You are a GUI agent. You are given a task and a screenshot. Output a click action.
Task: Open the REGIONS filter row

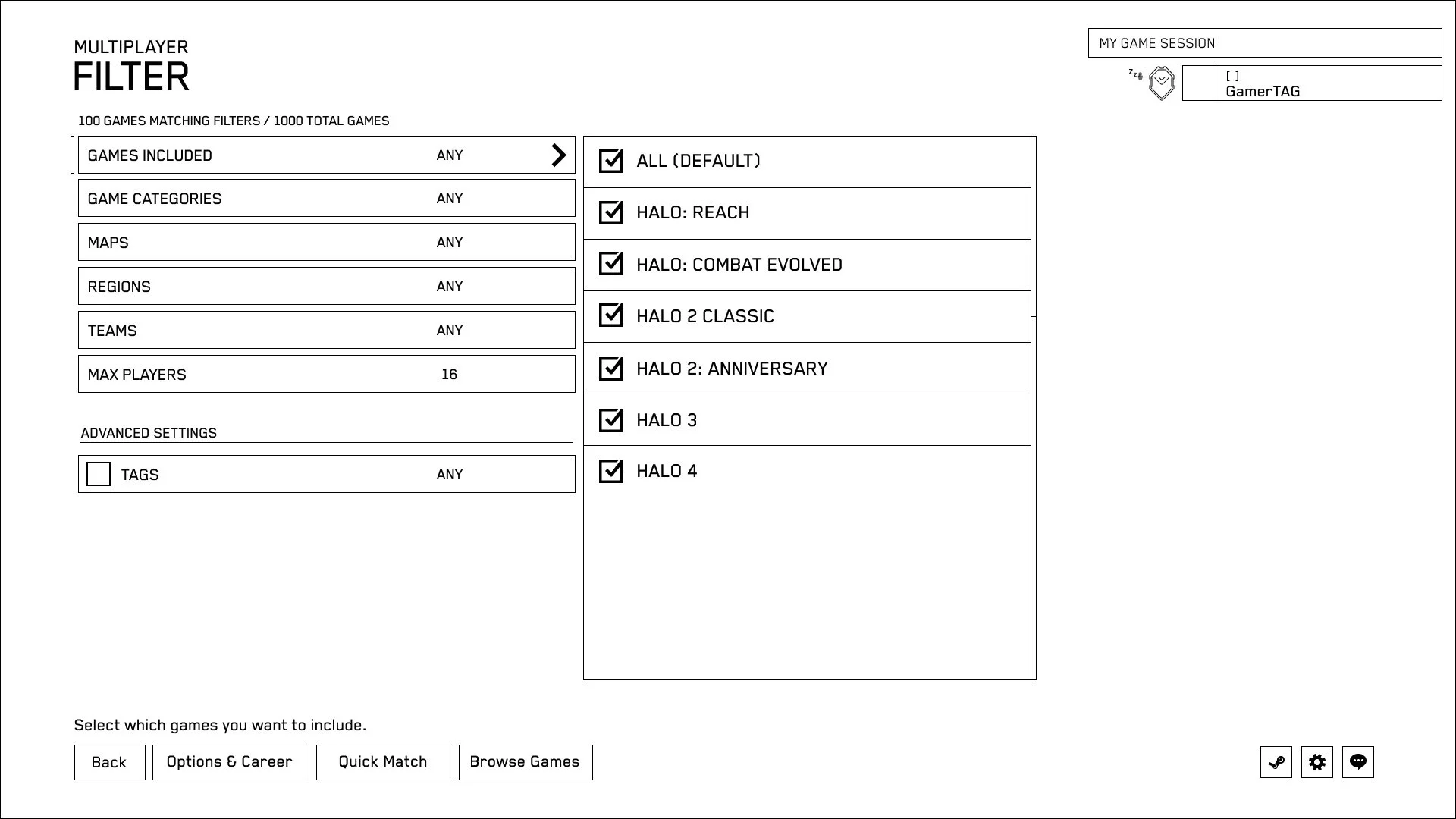327,286
